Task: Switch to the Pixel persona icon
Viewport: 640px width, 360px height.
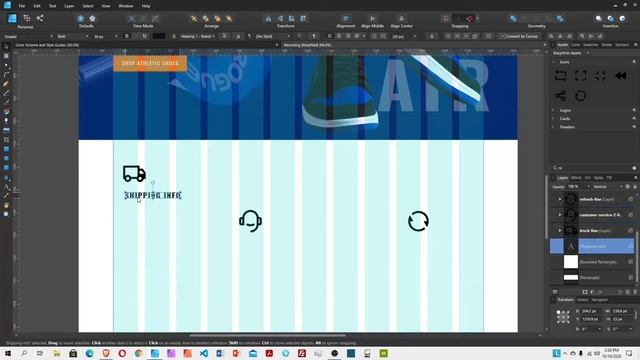Action: click(x=27, y=18)
